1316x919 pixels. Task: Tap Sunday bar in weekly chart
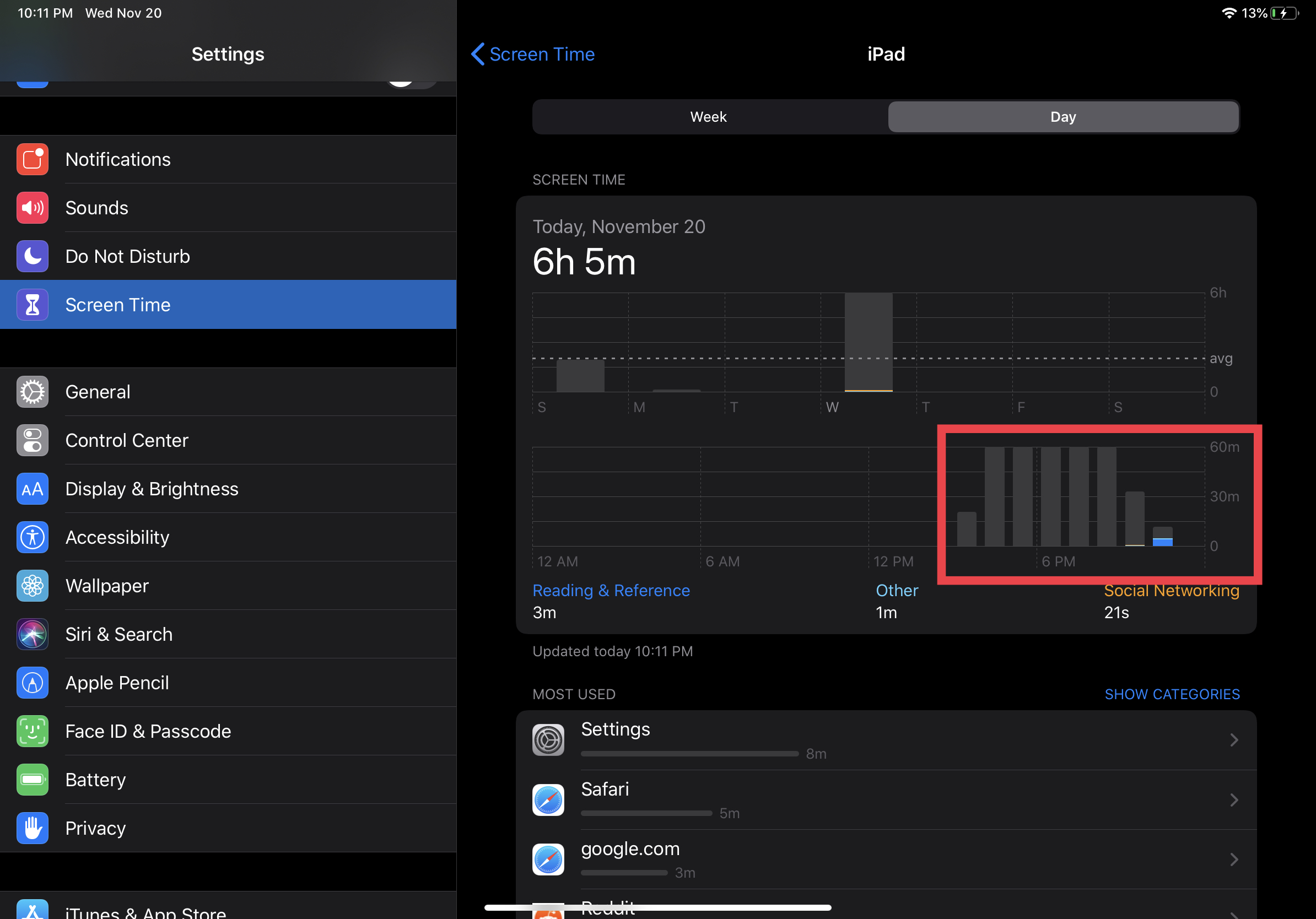click(x=580, y=376)
